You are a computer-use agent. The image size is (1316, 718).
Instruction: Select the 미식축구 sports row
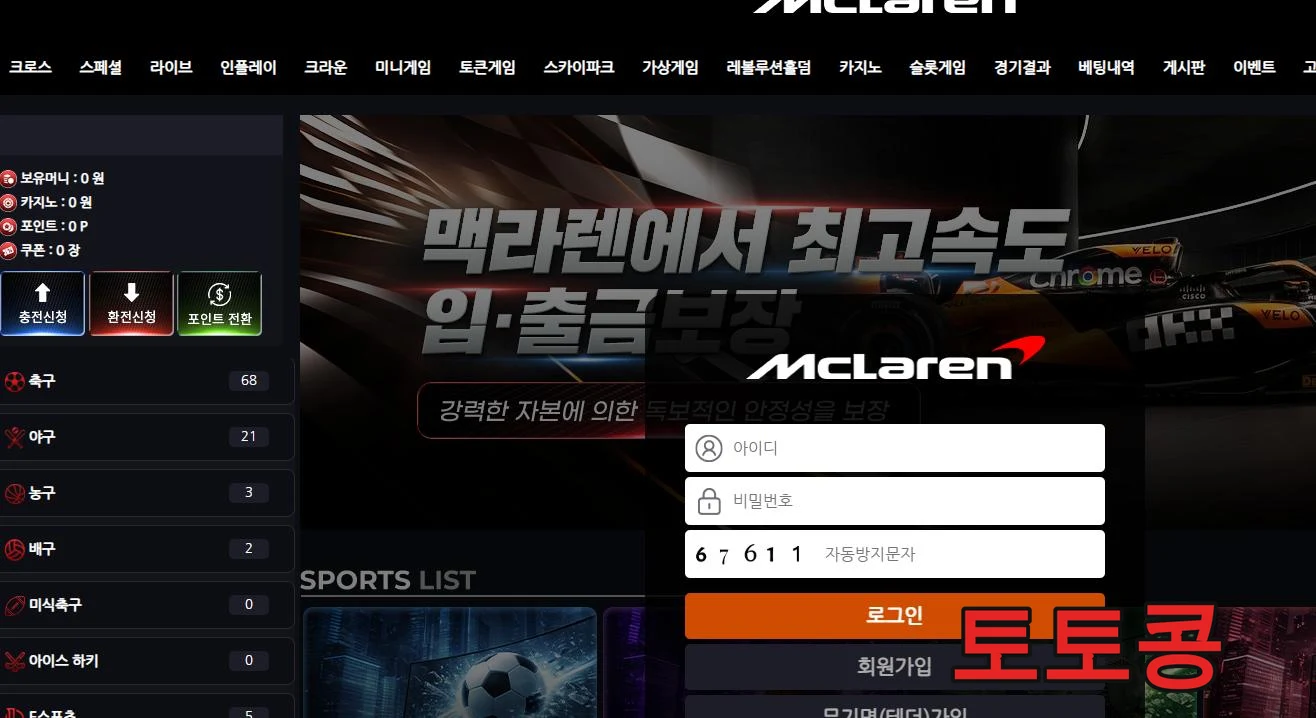point(146,605)
